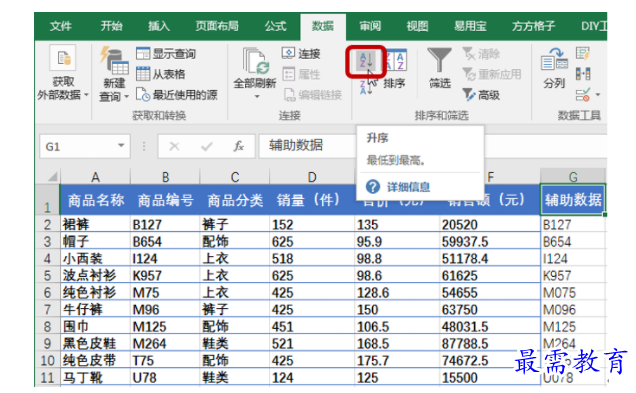Click the Get External Data icon
Image resolution: width=636 pixels, height=393 pixels.
coord(63,58)
